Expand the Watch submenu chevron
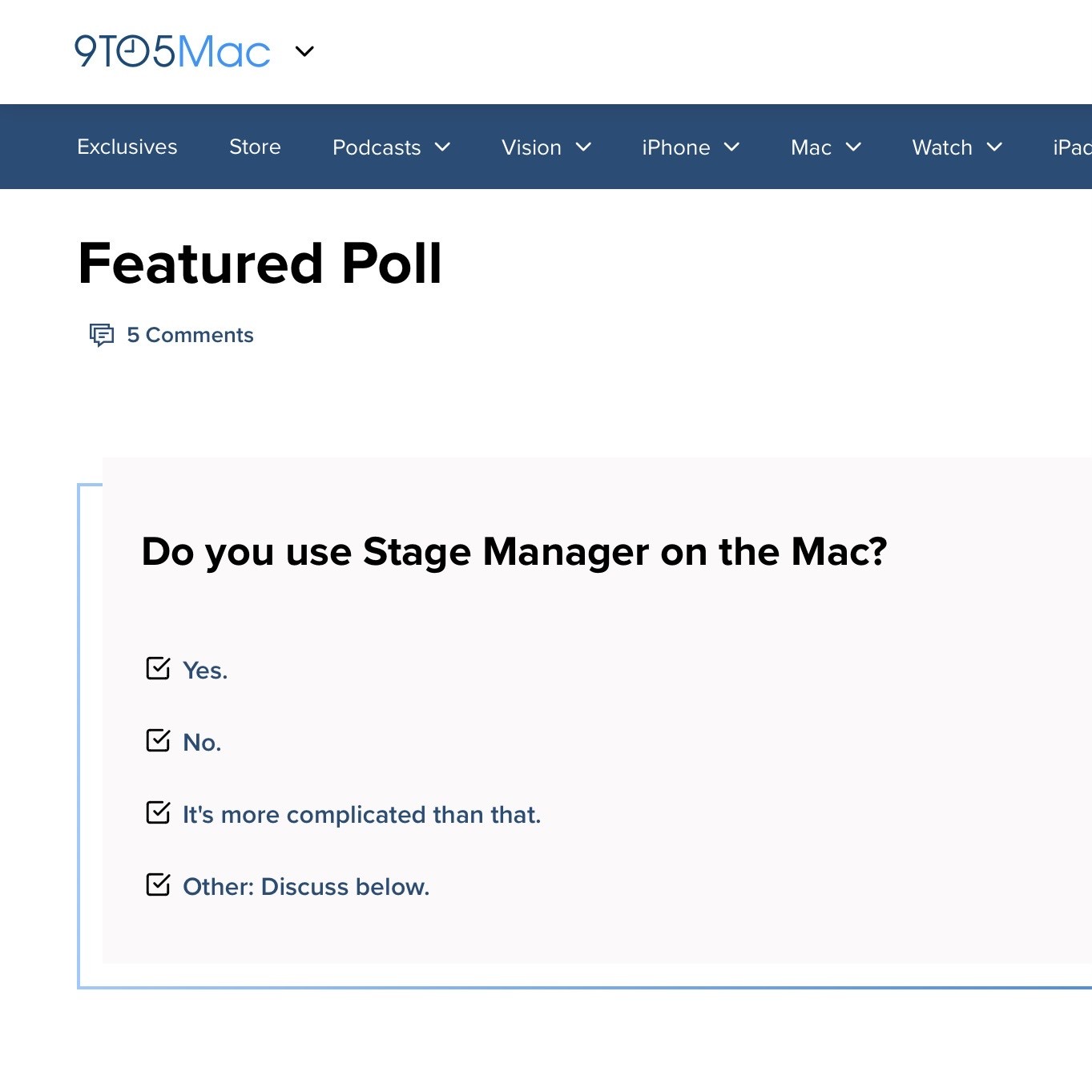The image size is (1092, 1092). point(994,147)
